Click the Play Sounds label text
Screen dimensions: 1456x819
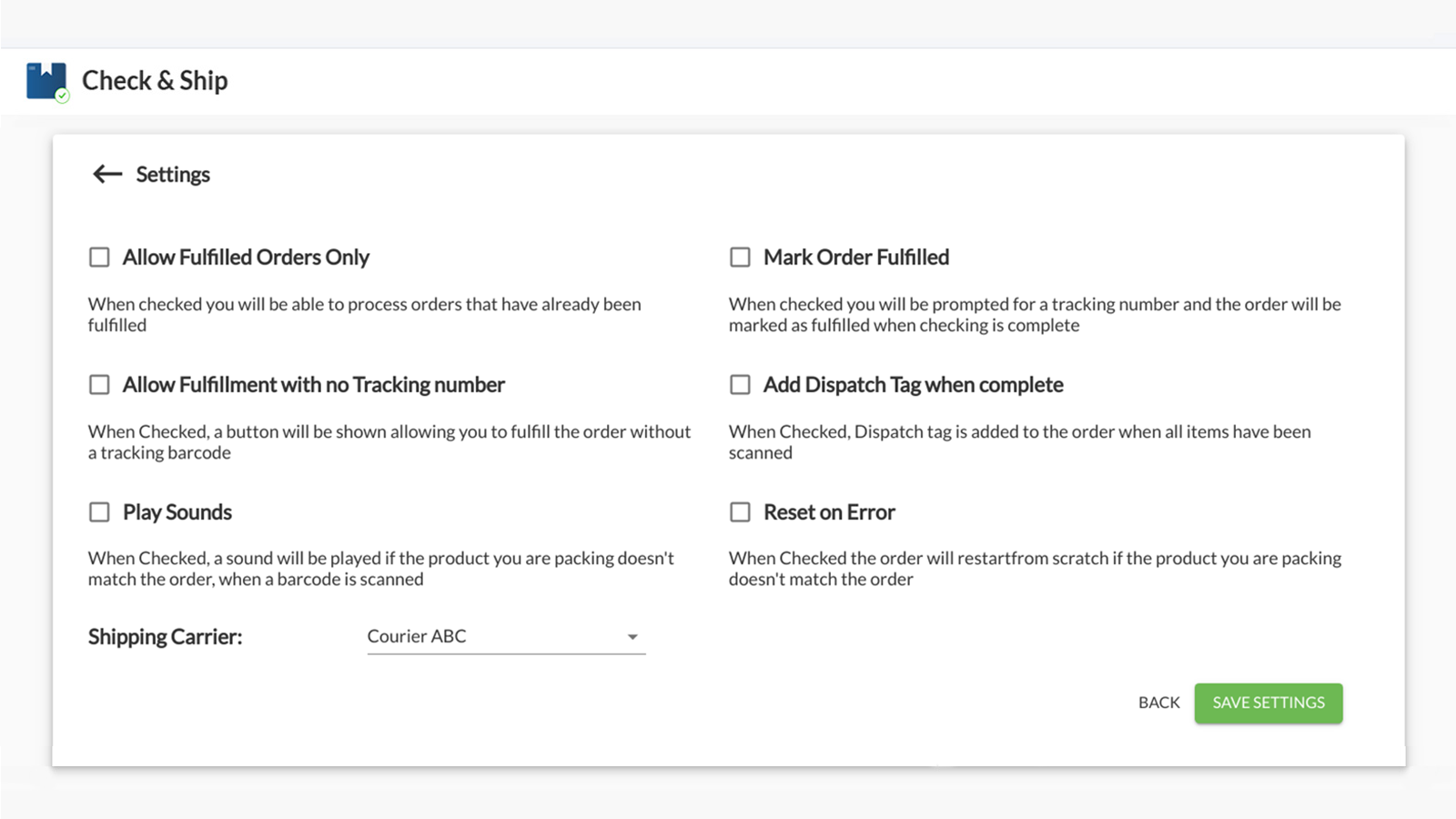coord(177,512)
